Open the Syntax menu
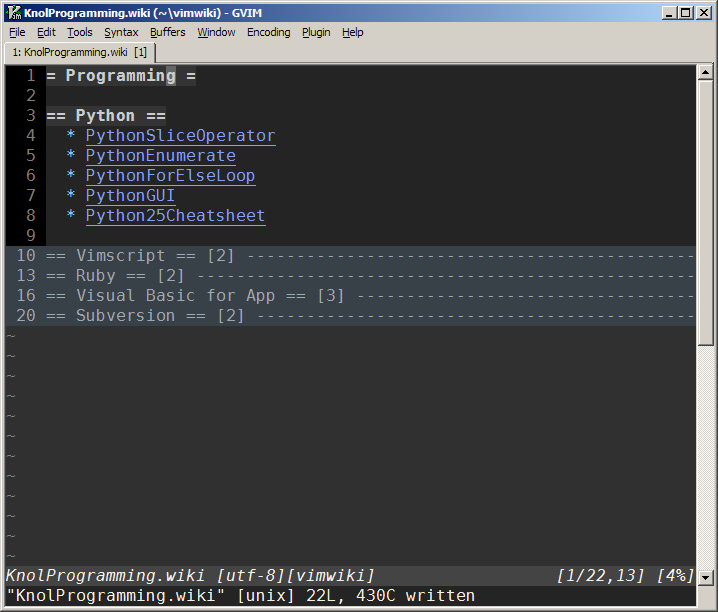The height and width of the screenshot is (612, 718). 121,32
